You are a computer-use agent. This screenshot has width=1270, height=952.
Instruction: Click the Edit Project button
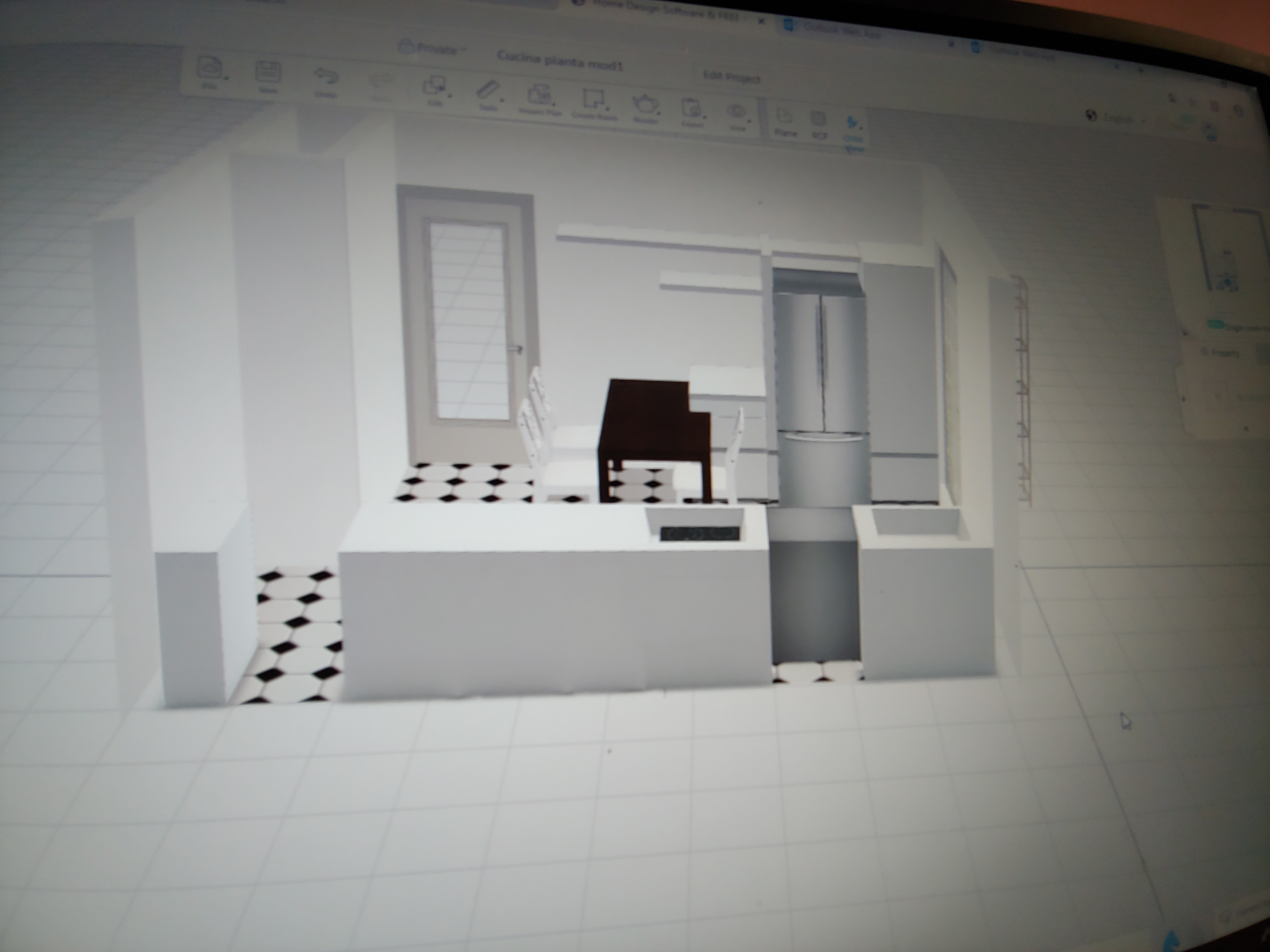[732, 77]
